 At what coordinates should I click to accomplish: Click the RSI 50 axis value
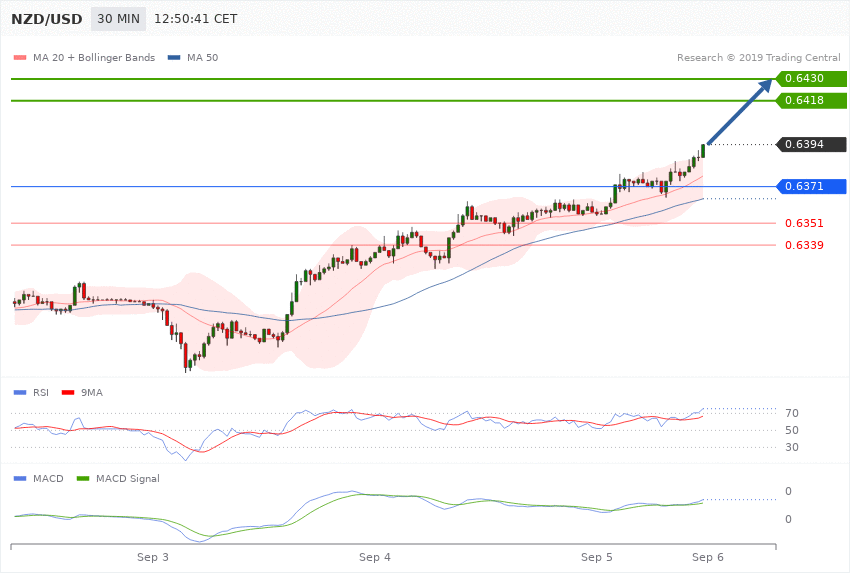tap(791, 430)
